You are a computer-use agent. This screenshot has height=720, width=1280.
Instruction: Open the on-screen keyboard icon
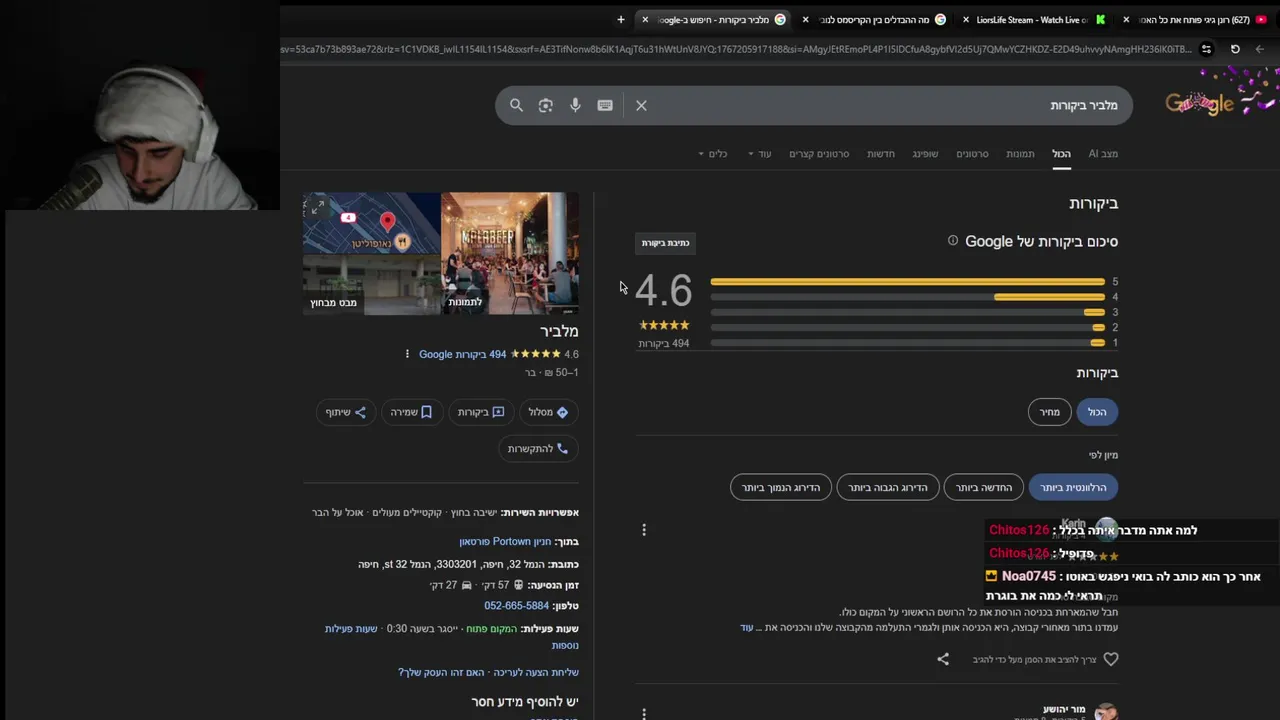[x=605, y=105]
